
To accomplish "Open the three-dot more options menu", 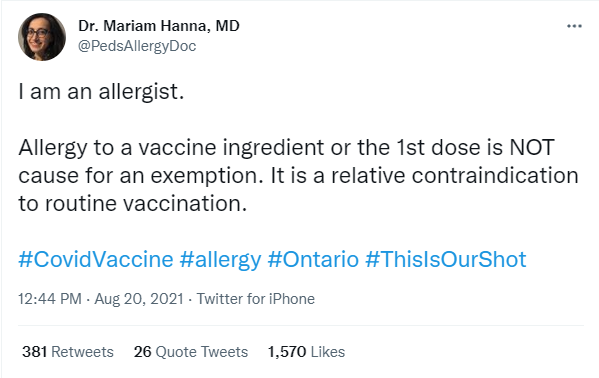I will [x=574, y=26].
